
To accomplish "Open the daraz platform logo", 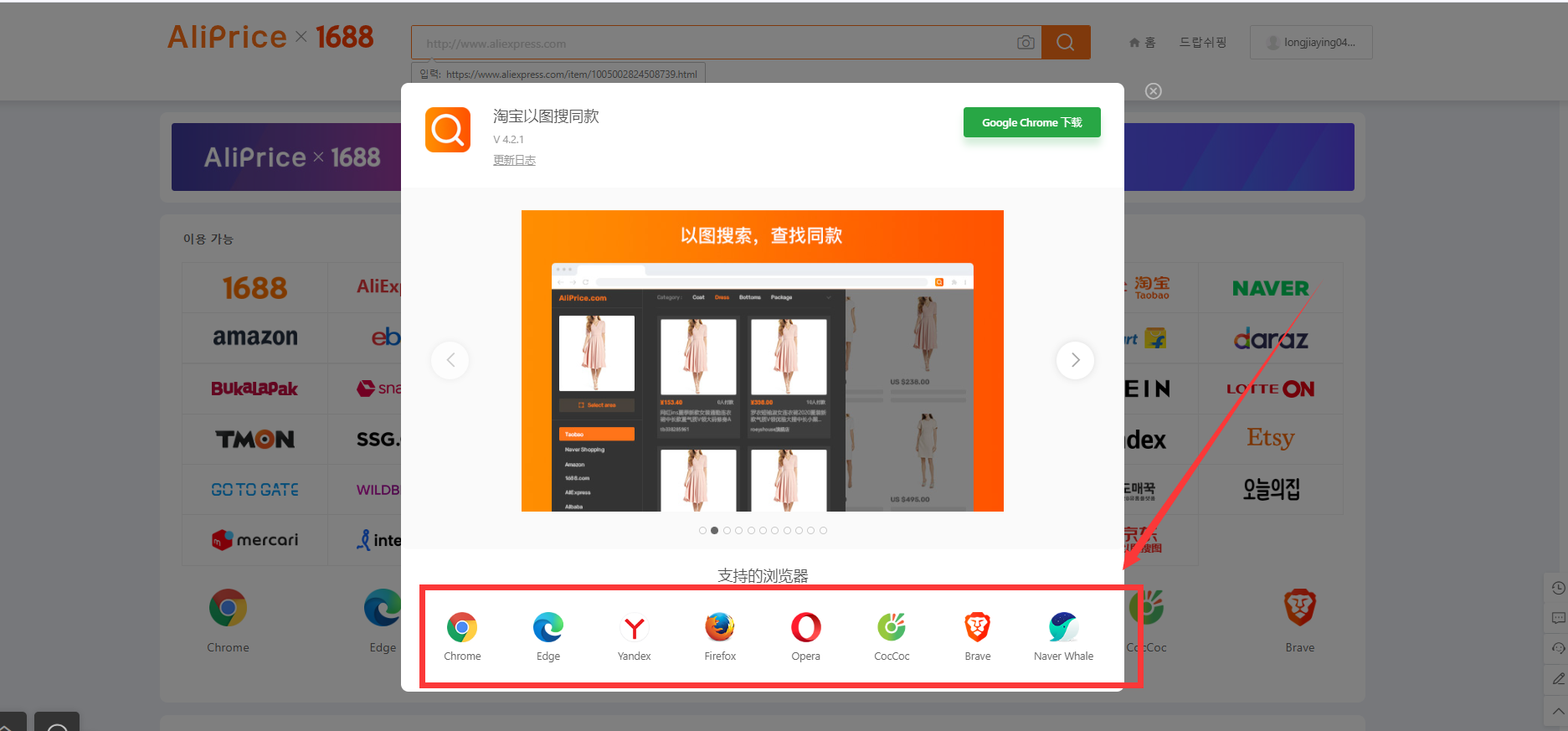I will 1271,338.
